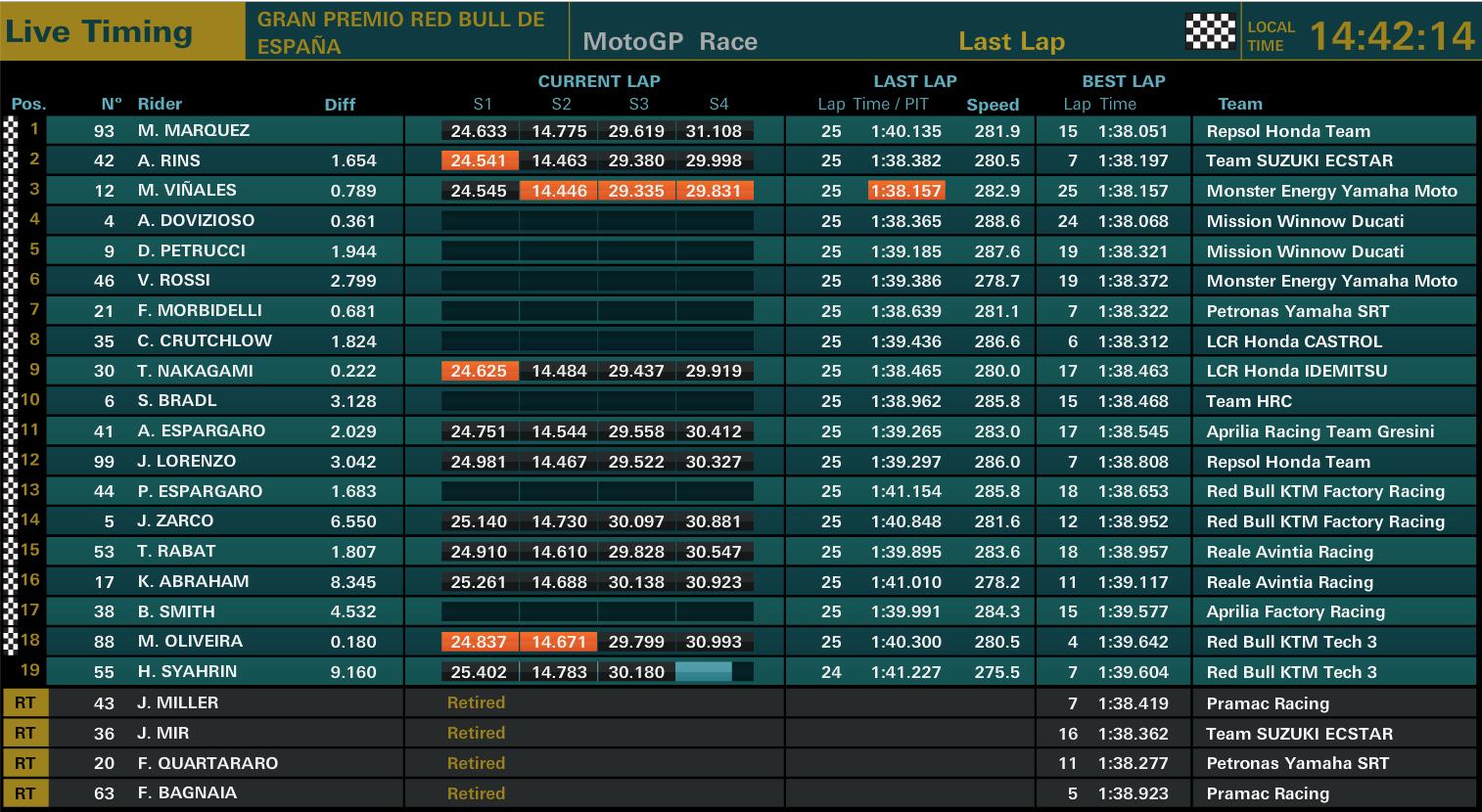Click the finish flag marker beside position 12

(x=12, y=461)
